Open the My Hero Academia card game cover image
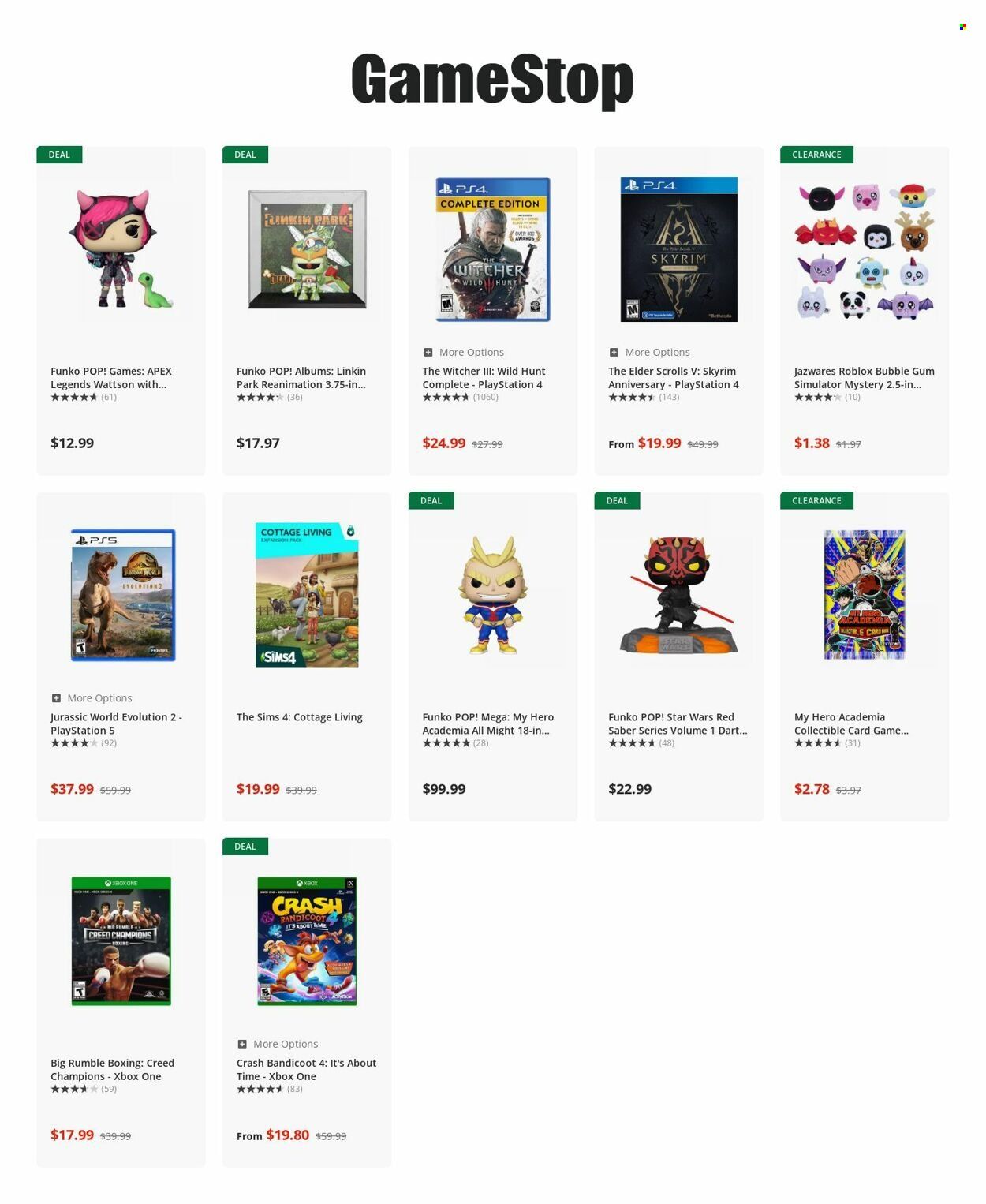The height and width of the screenshot is (1204, 986). click(x=865, y=595)
